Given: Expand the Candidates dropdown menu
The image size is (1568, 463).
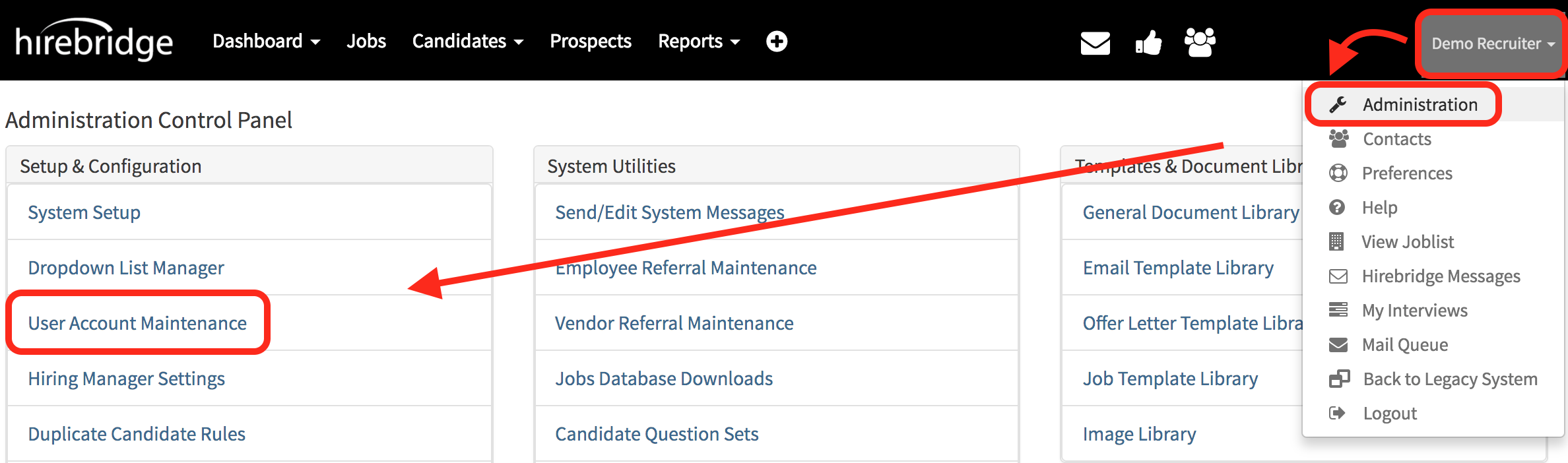Looking at the screenshot, I should (x=467, y=42).
